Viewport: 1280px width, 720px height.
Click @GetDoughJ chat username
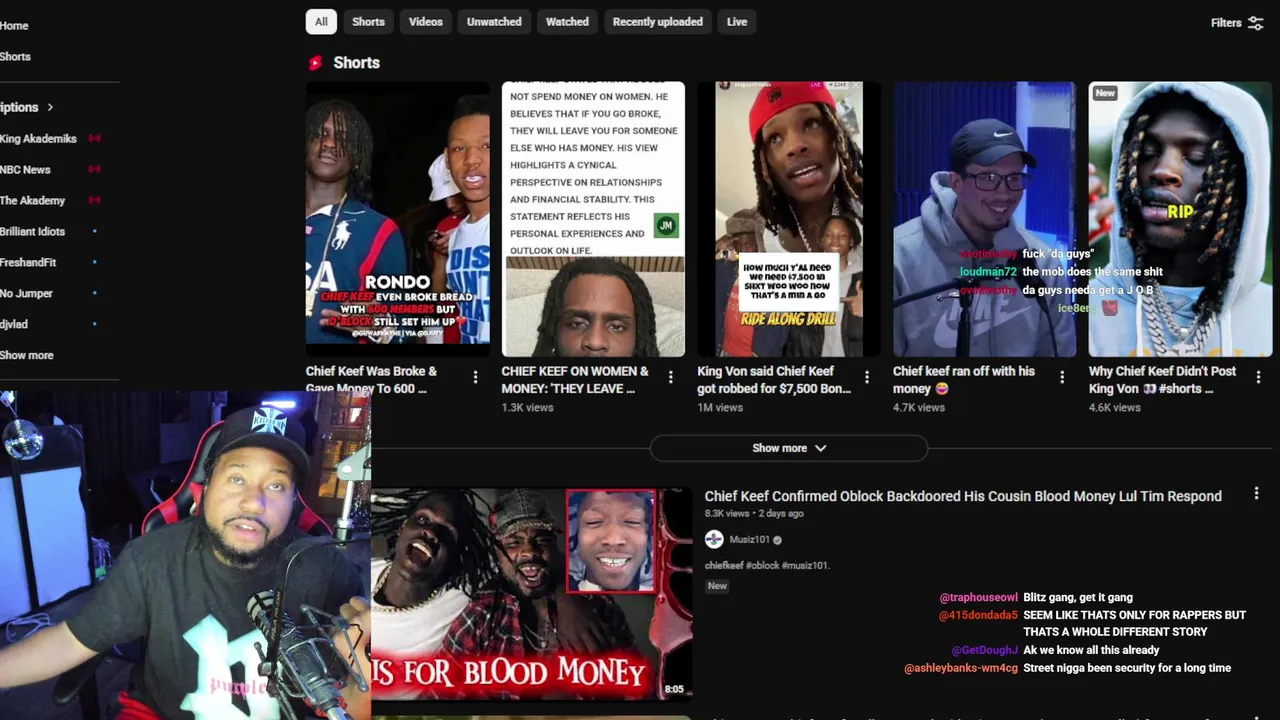[985, 650]
